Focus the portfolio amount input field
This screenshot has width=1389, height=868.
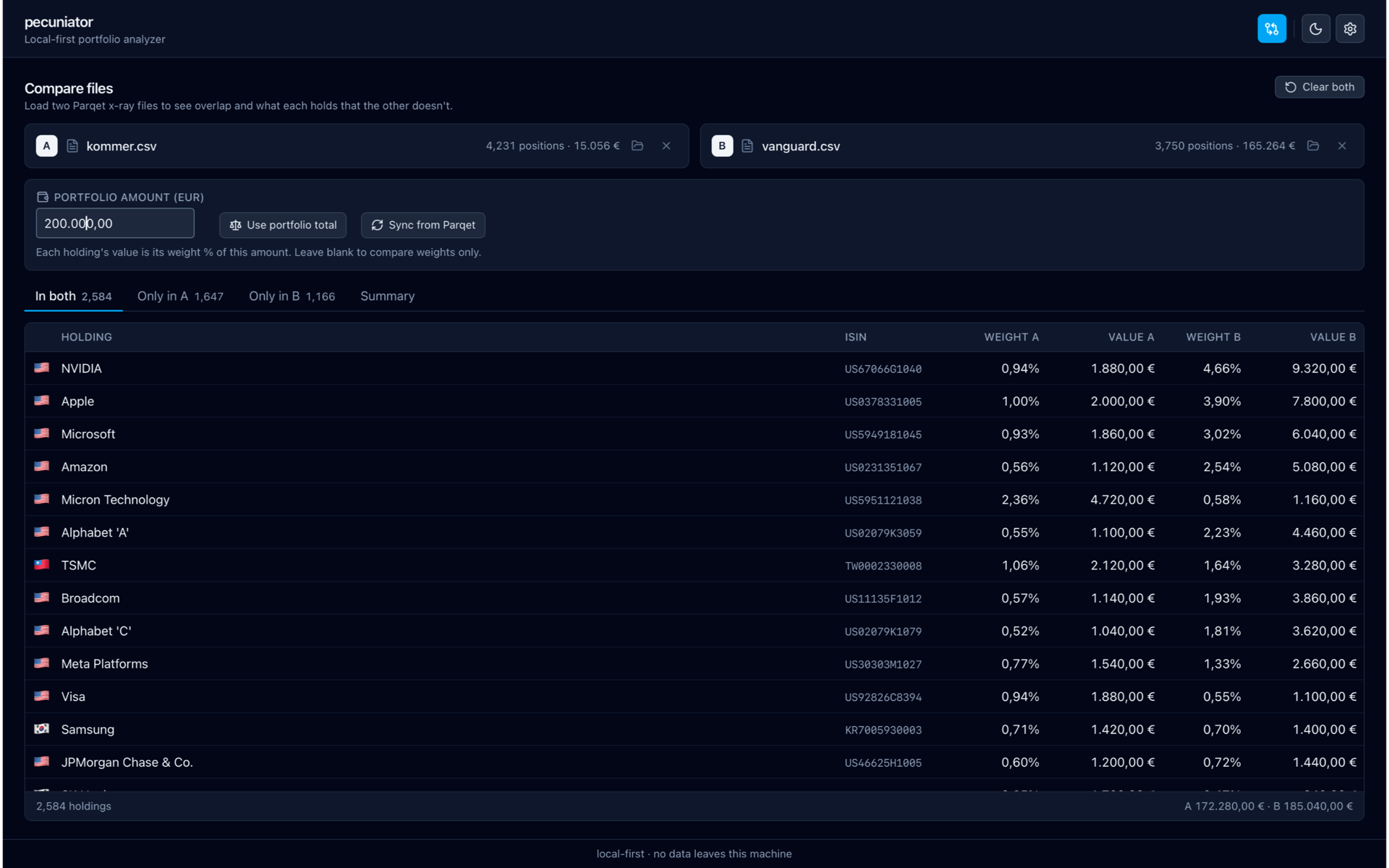tap(115, 224)
